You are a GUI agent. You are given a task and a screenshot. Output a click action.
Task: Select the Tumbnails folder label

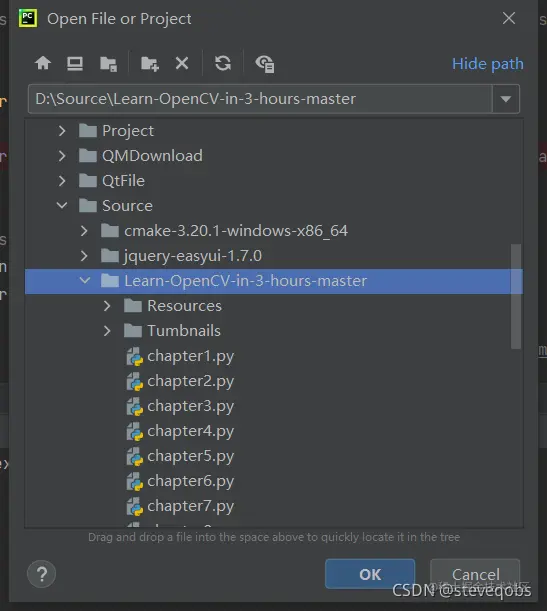click(184, 331)
